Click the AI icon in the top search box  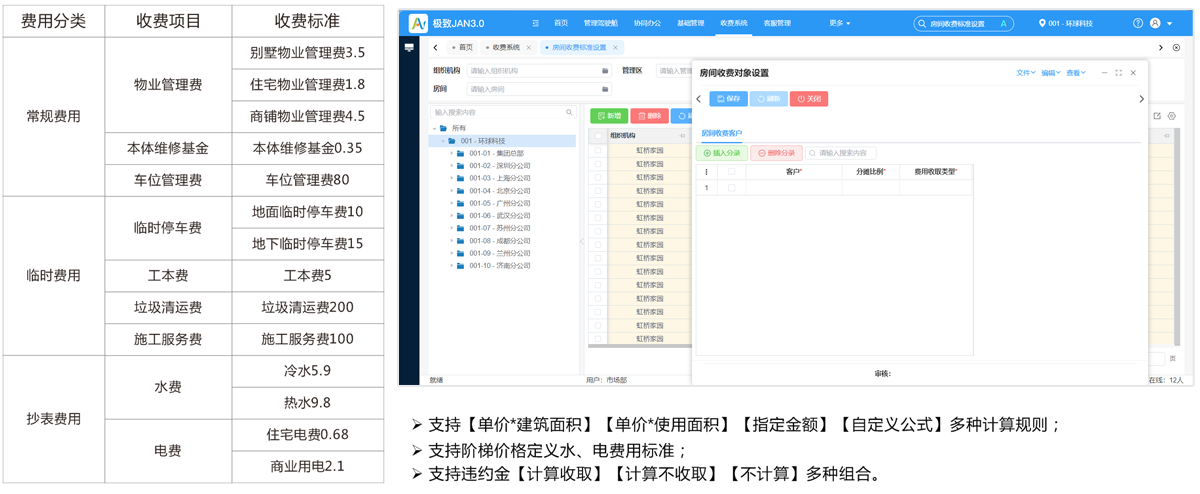coord(1003,23)
